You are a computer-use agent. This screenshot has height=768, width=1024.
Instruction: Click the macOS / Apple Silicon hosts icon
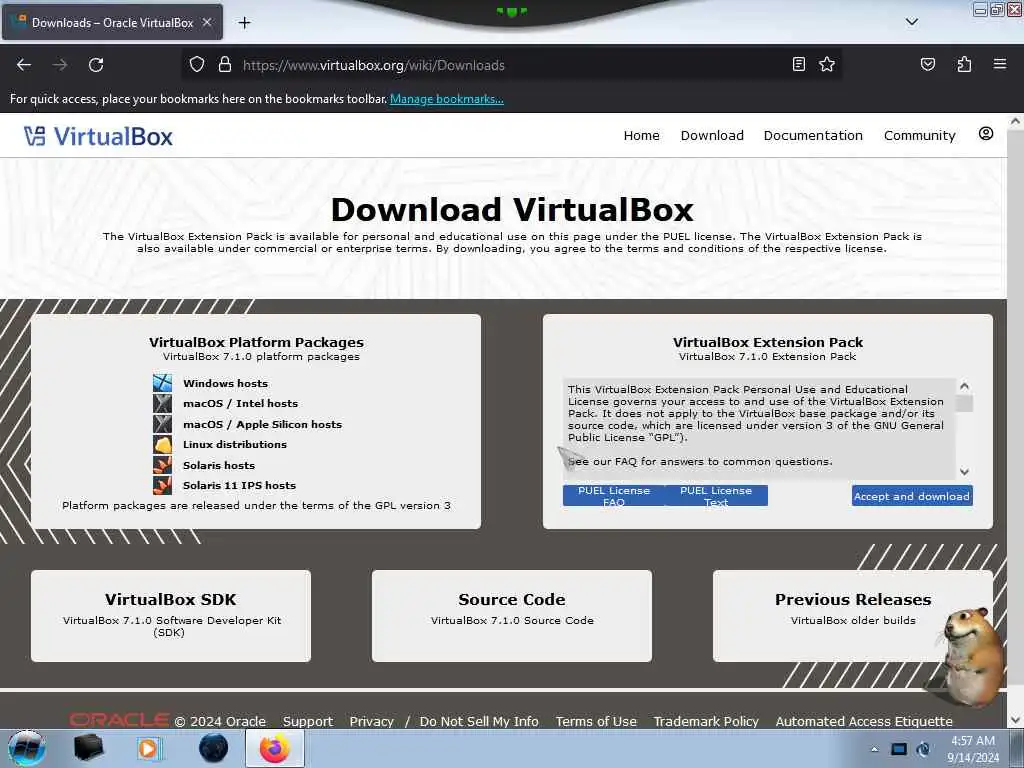click(163, 424)
